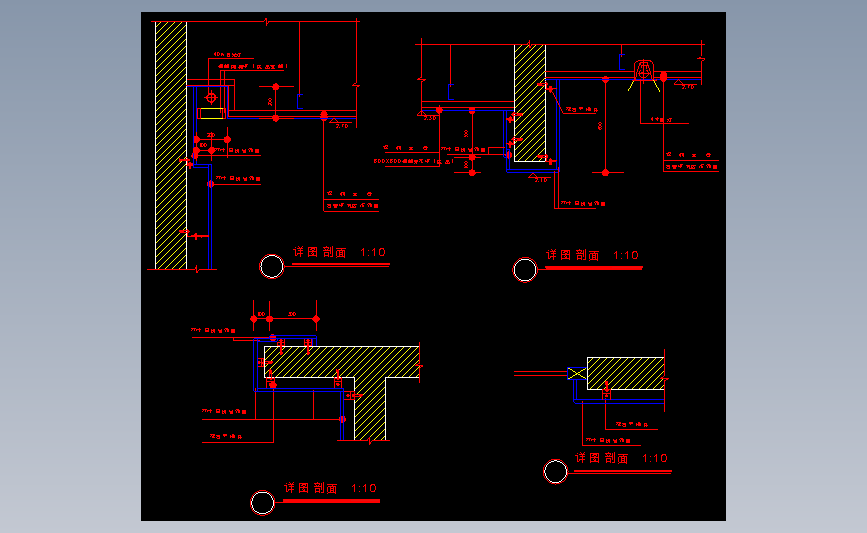The image size is (867, 533).
Task: Click the top-right detail's 详图剖面 1:10 title
Action: pyautogui.click(x=592, y=255)
